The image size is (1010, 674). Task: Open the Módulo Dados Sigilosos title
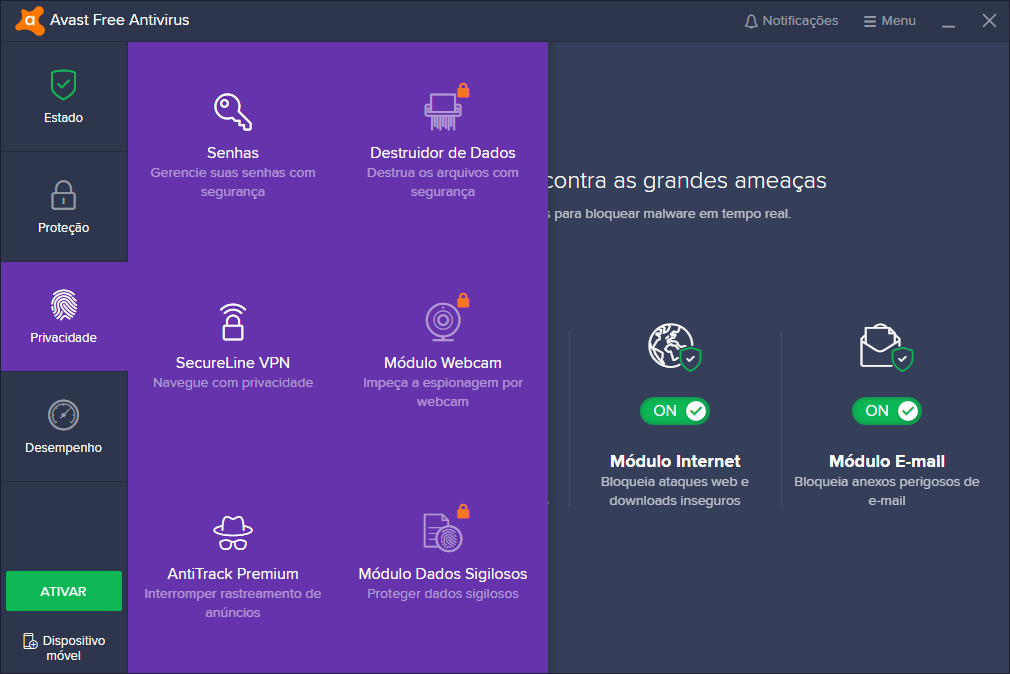(x=443, y=573)
